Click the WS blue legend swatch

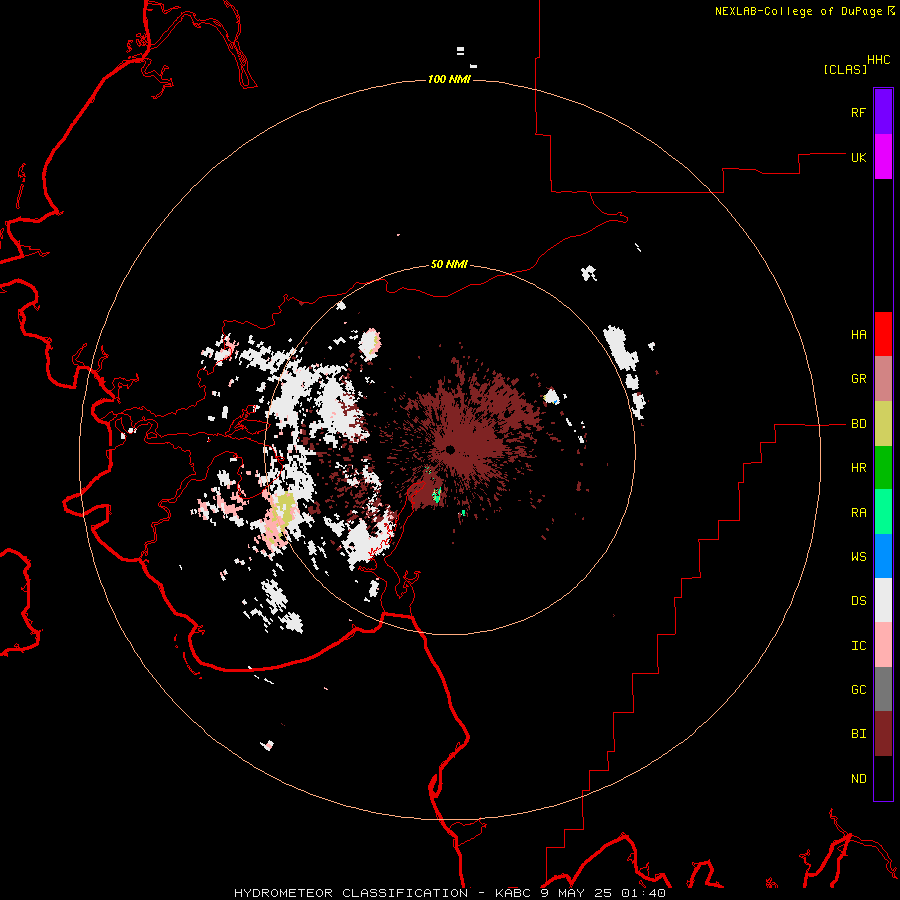883,556
